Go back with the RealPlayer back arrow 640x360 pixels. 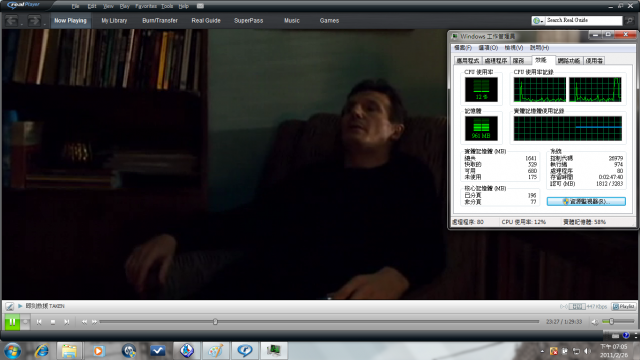point(11,20)
